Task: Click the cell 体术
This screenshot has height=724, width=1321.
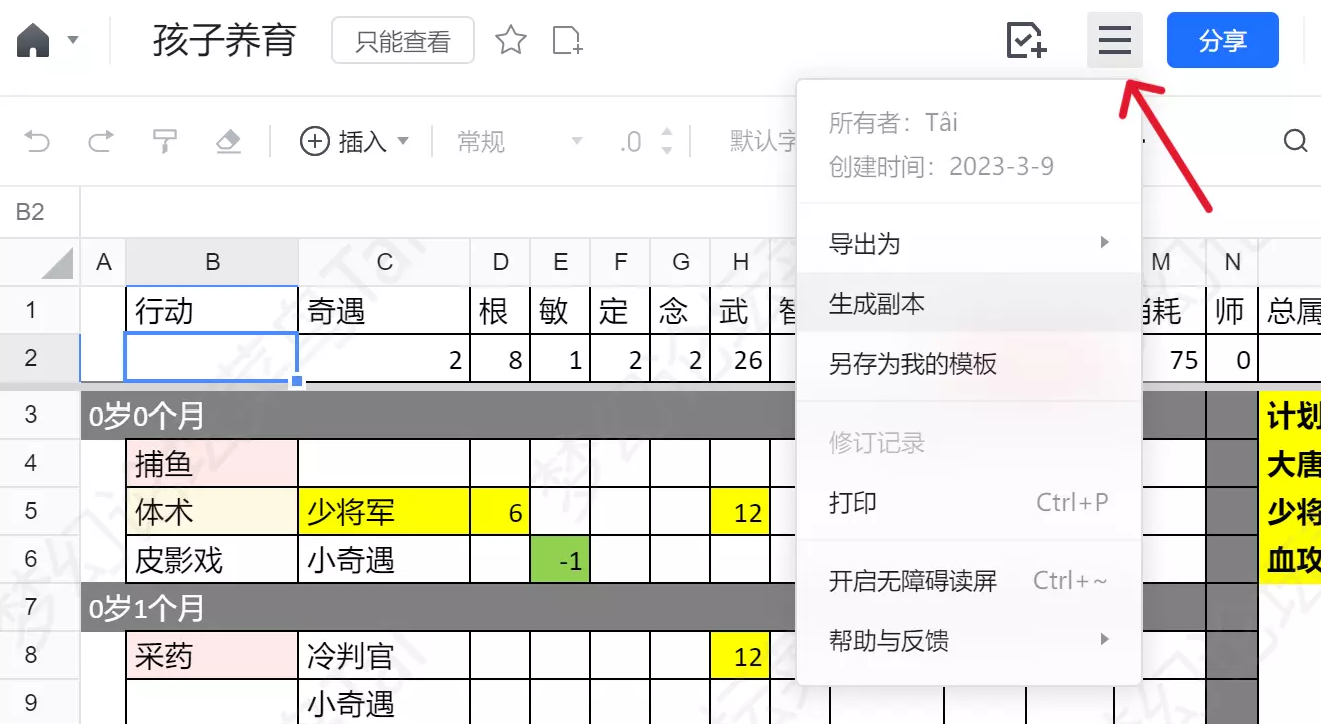Action: pyautogui.click(x=212, y=512)
